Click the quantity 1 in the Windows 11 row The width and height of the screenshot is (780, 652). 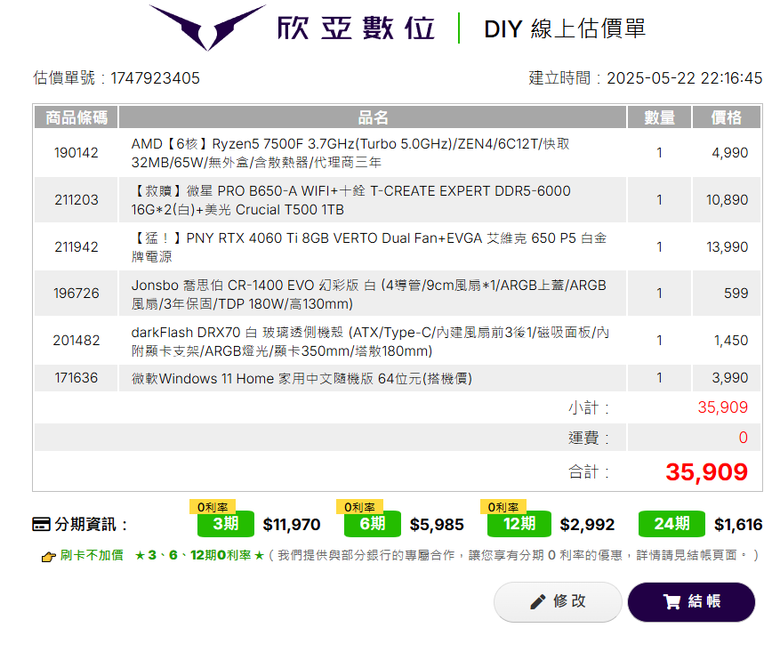coord(659,378)
